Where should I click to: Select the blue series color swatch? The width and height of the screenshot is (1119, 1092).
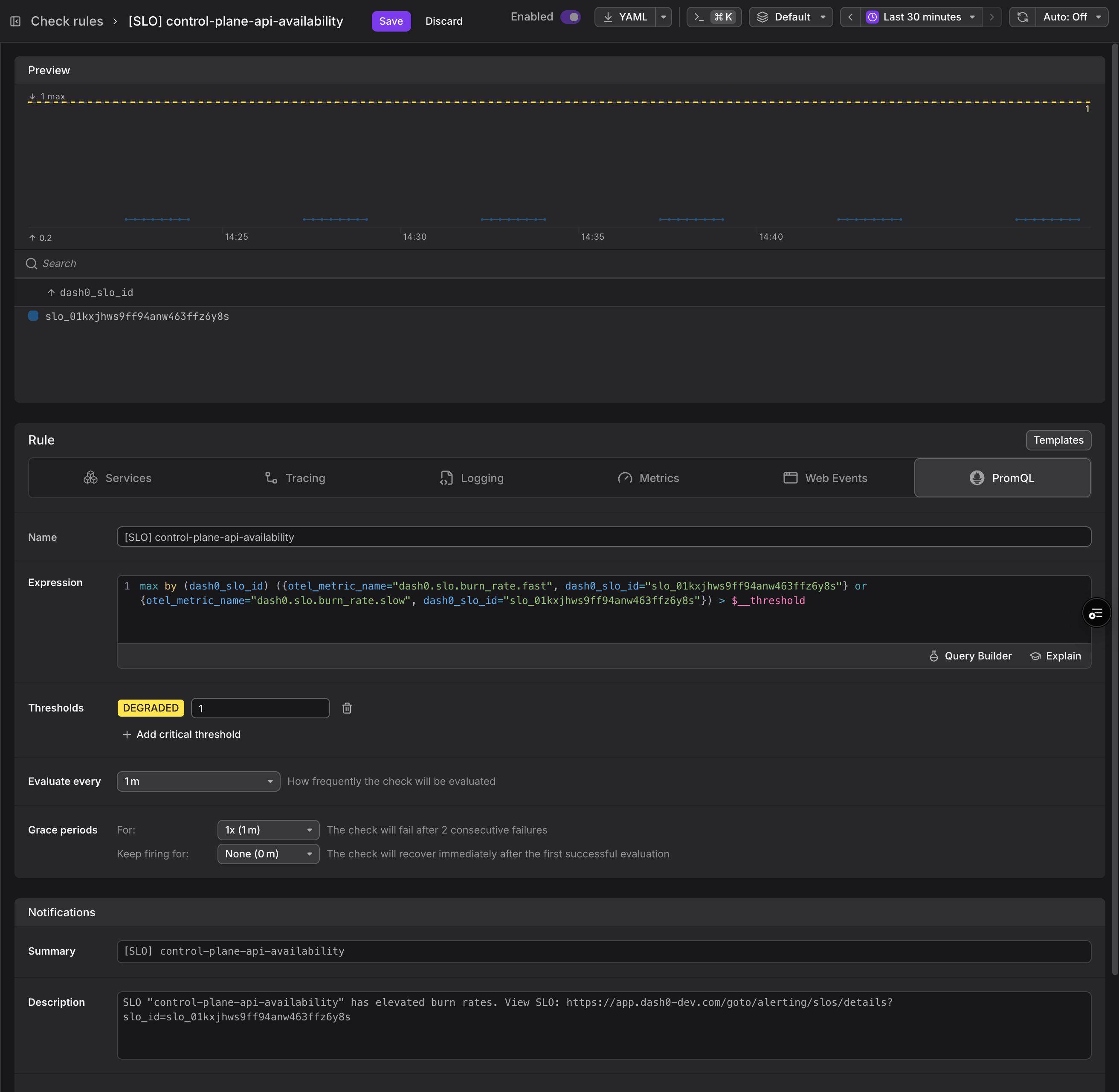pyautogui.click(x=33, y=316)
